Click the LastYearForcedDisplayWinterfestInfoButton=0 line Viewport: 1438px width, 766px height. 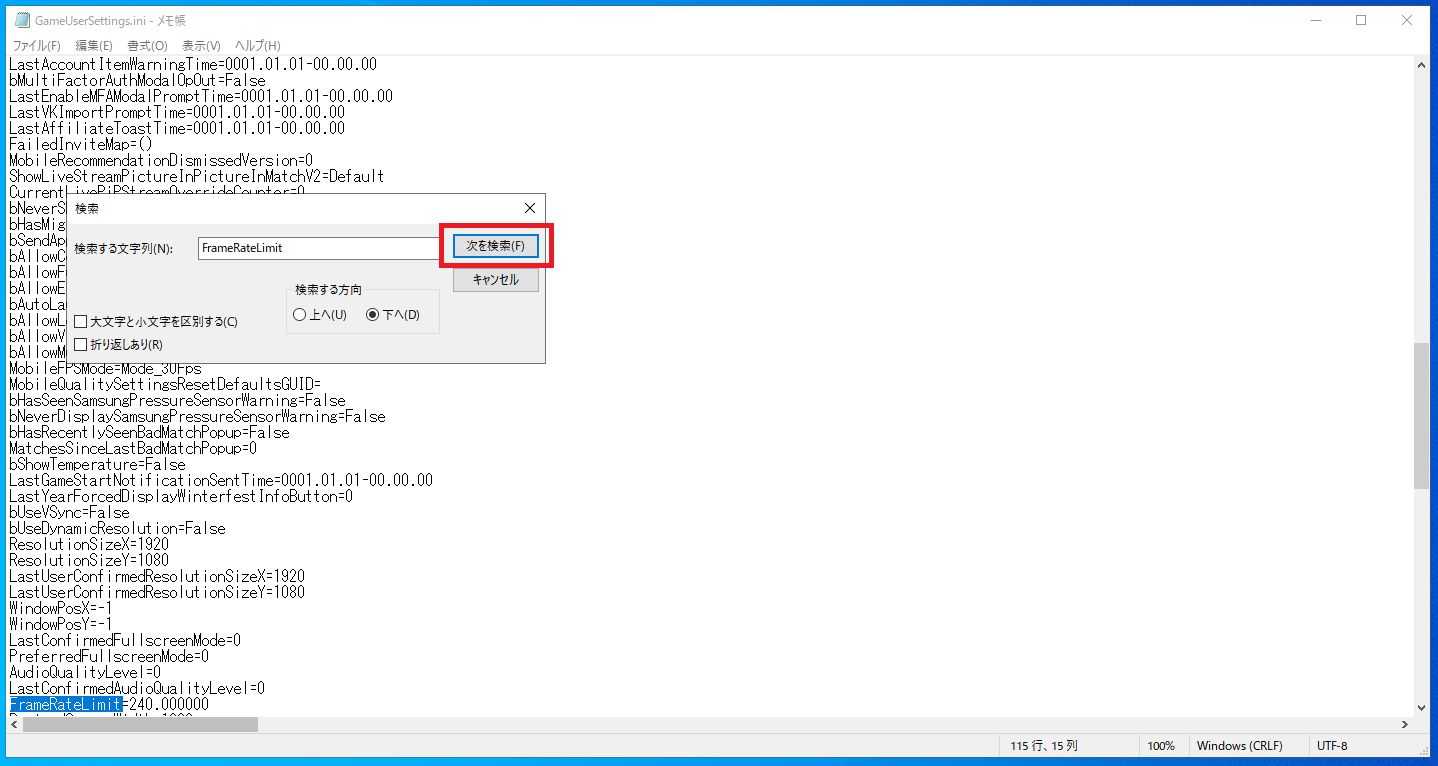tap(181, 496)
